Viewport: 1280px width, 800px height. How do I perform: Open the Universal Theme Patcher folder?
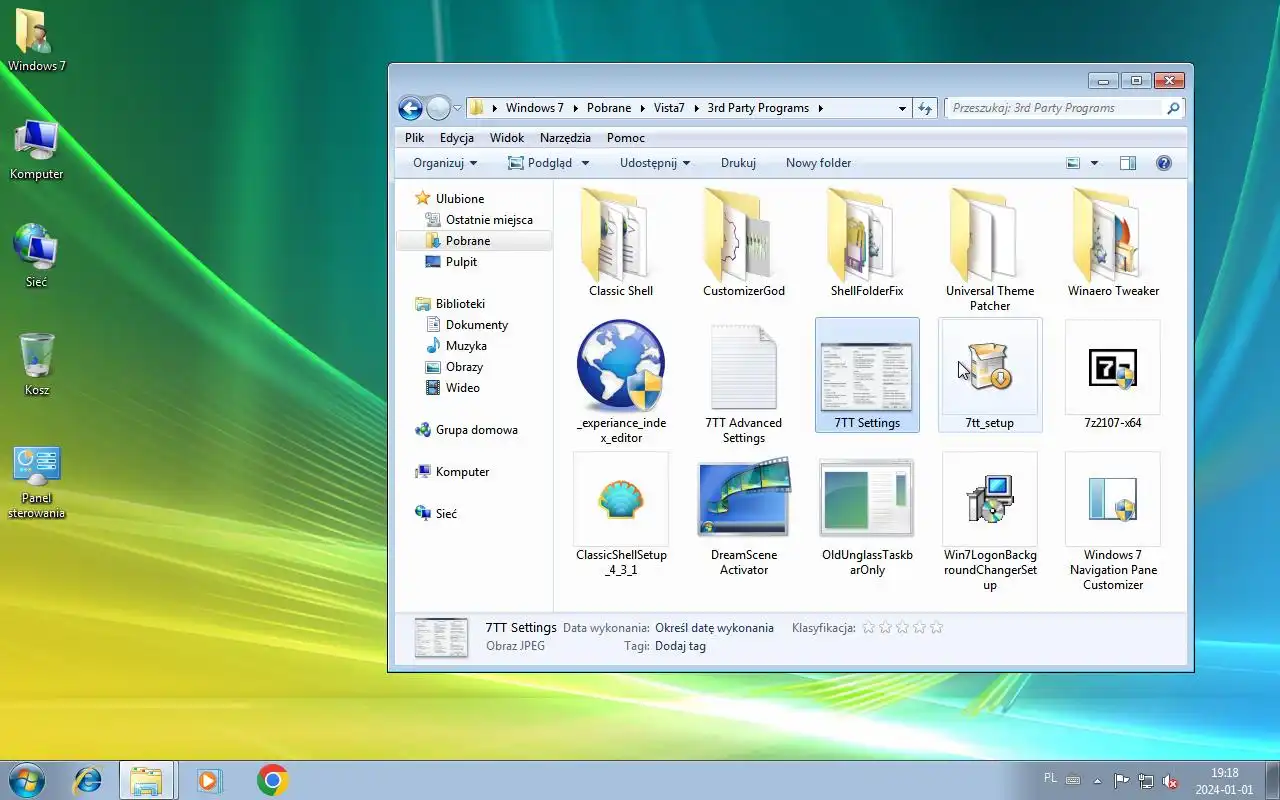coord(990,250)
